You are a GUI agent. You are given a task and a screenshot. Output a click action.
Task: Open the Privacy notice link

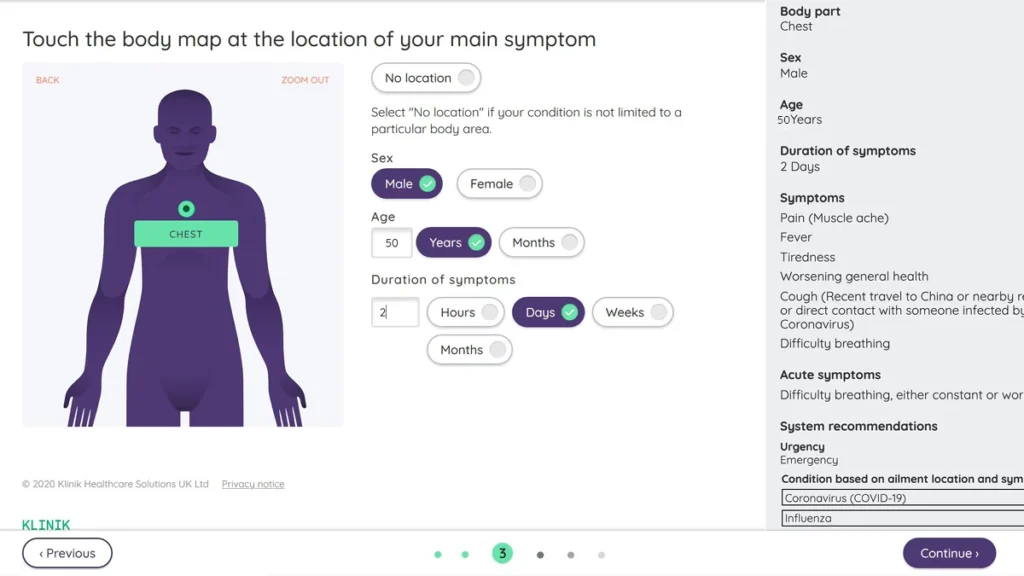[253, 484]
